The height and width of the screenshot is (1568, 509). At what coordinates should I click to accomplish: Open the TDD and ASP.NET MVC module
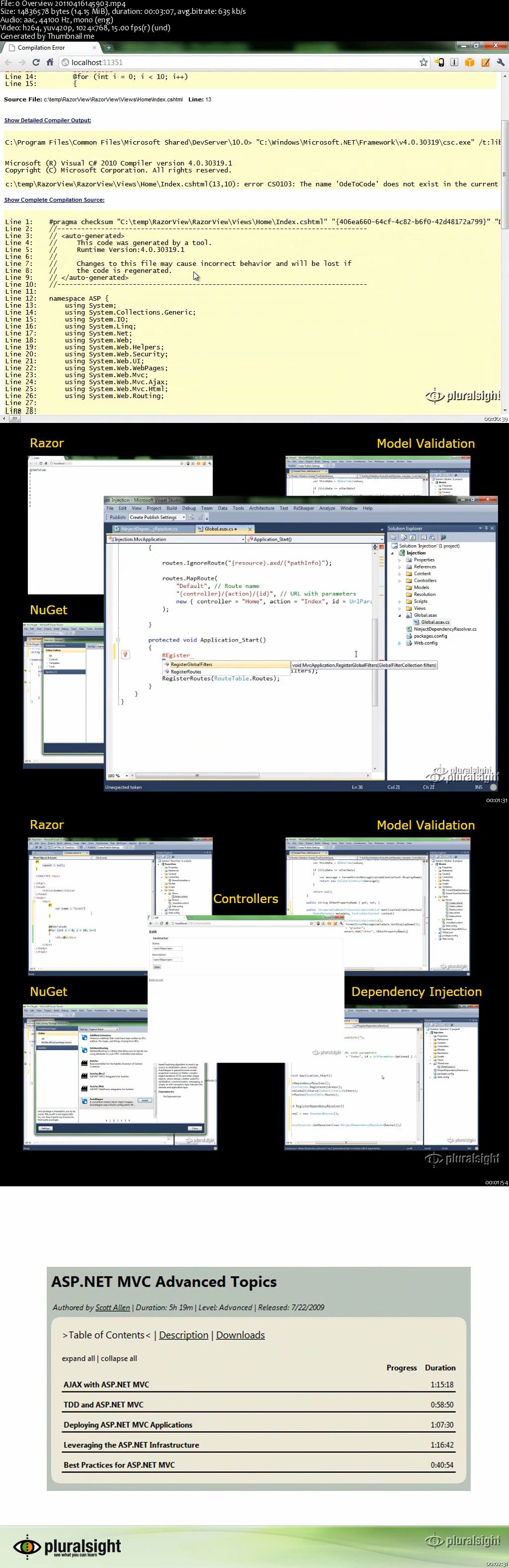103,1404
